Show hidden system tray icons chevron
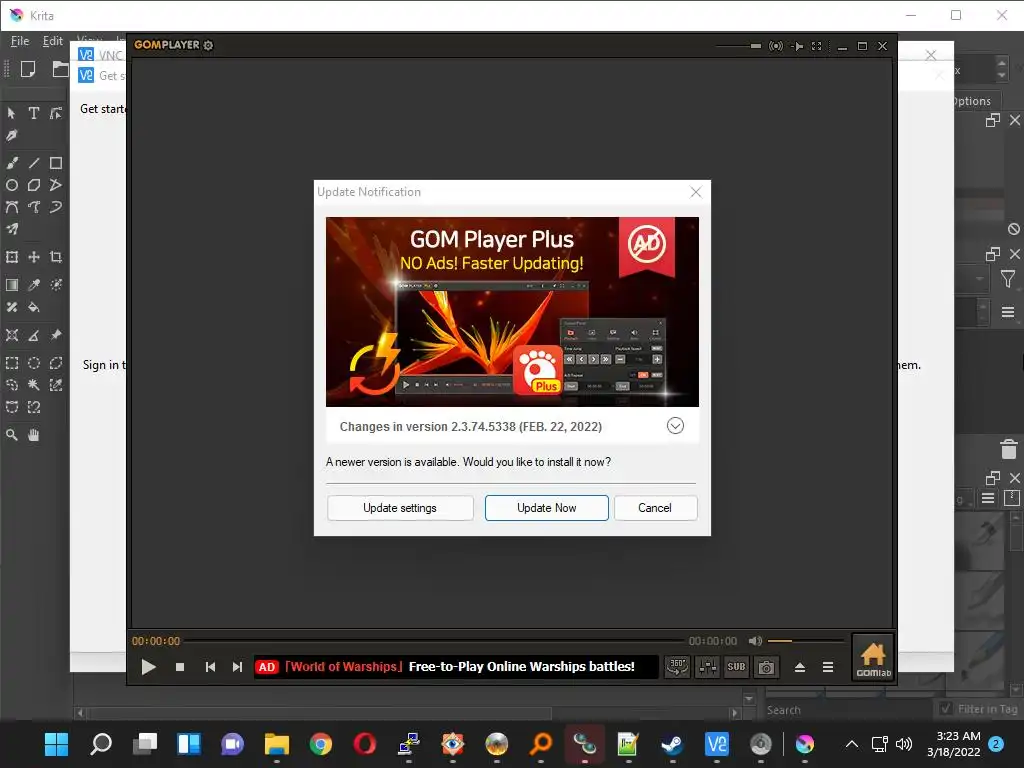1024x768 pixels. click(x=852, y=744)
